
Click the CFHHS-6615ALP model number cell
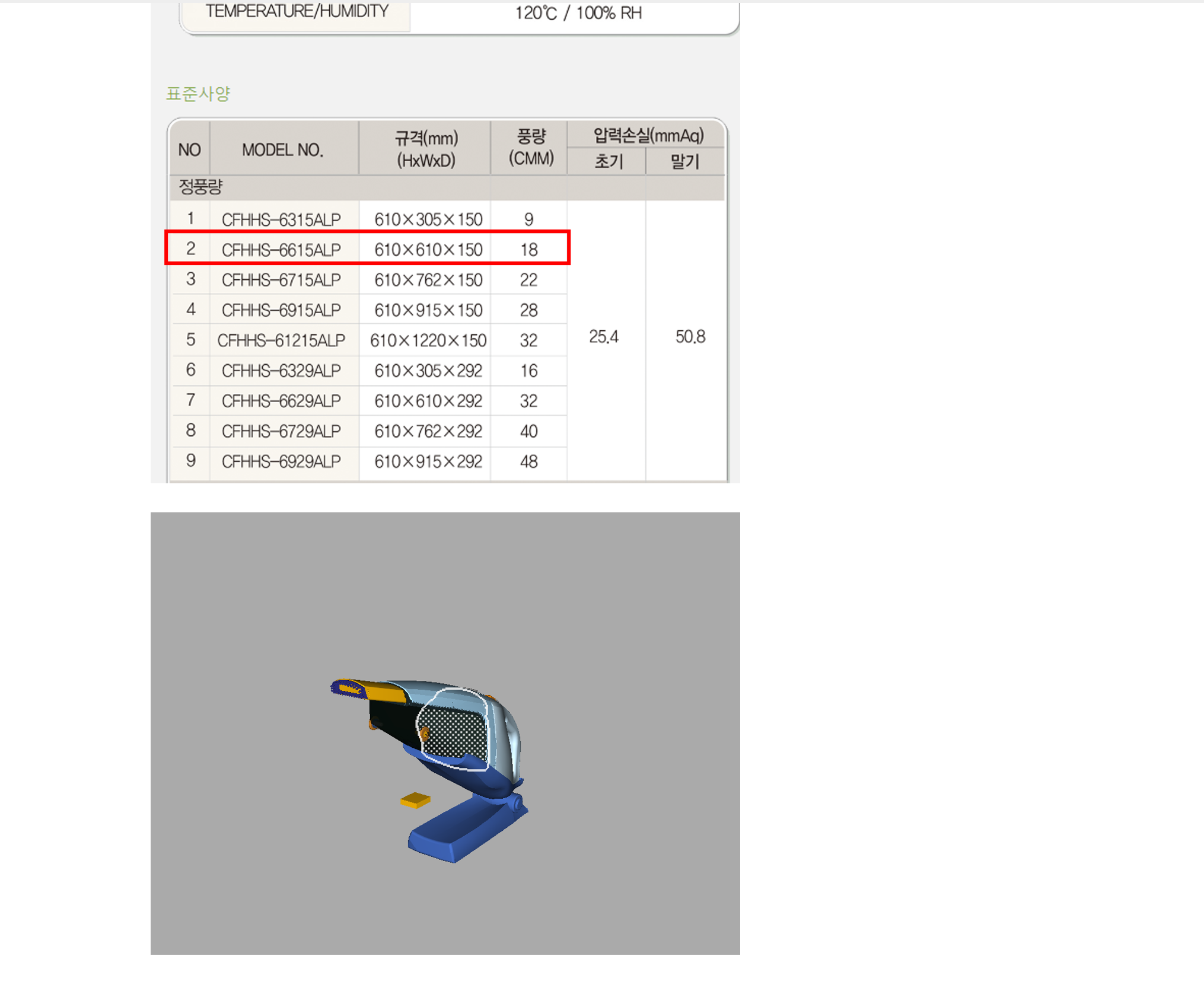281,250
